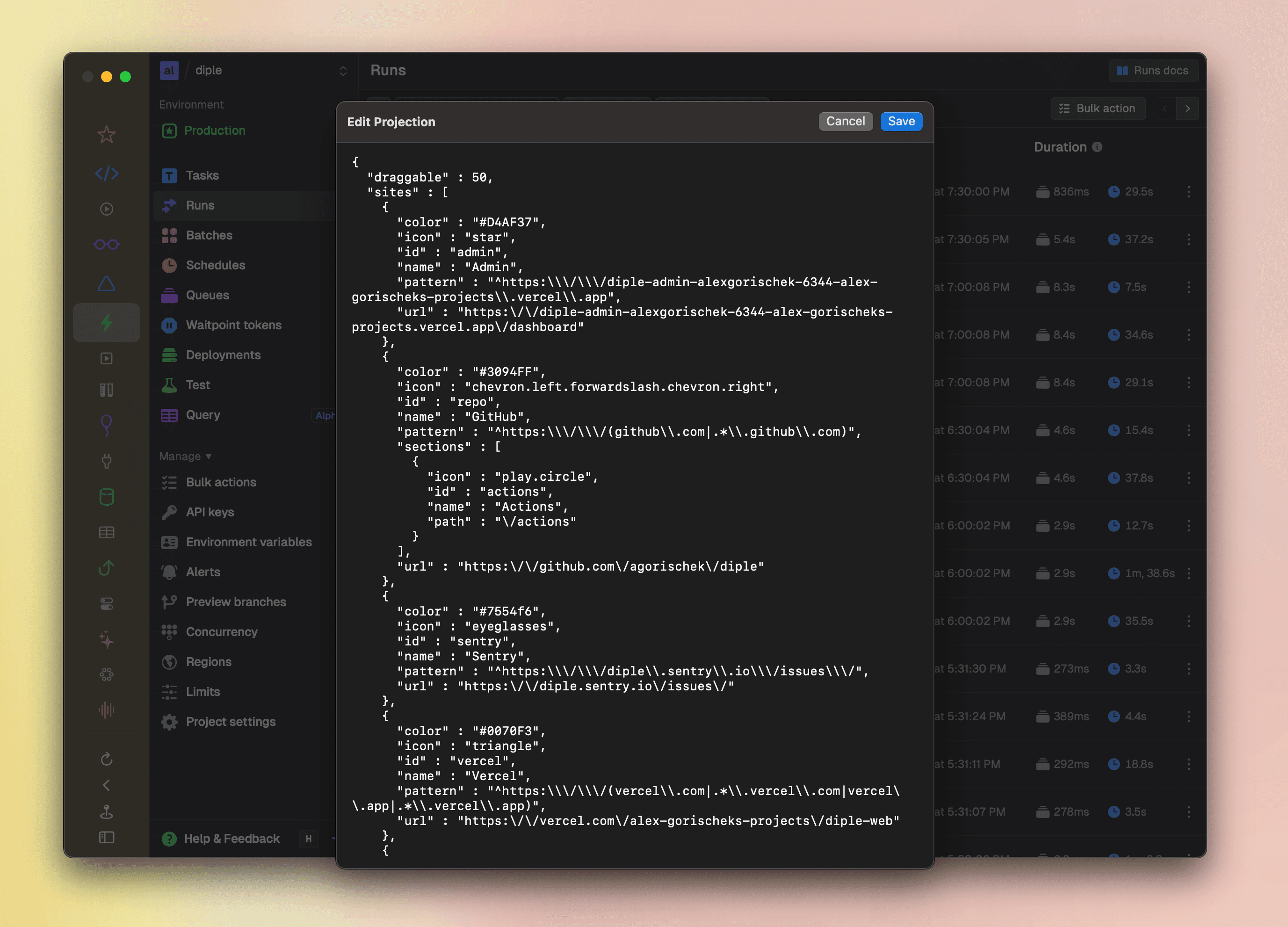Image resolution: width=1288 pixels, height=927 pixels.
Task: Toggle the sidebar panel icon at bottom left
Action: pos(107,837)
